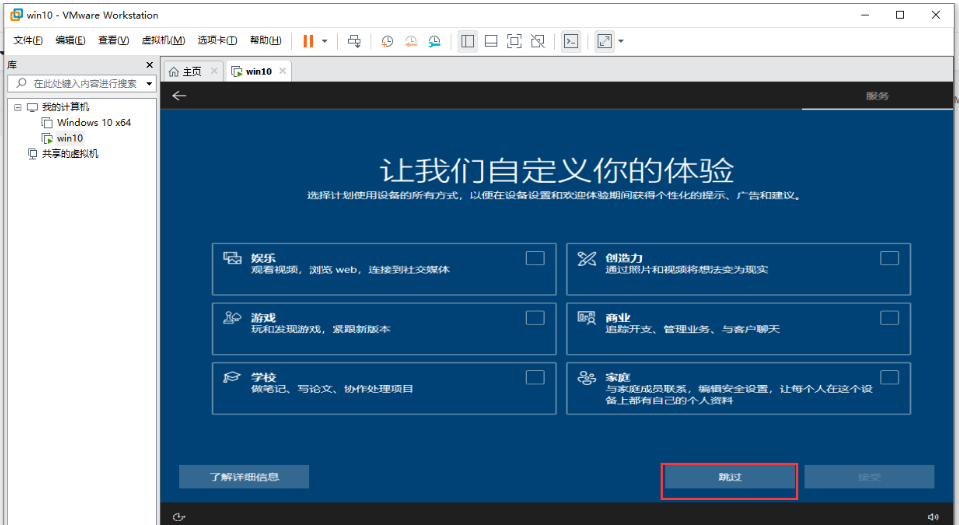
Task: Click the setup volume speaker icon
Action: [933, 517]
